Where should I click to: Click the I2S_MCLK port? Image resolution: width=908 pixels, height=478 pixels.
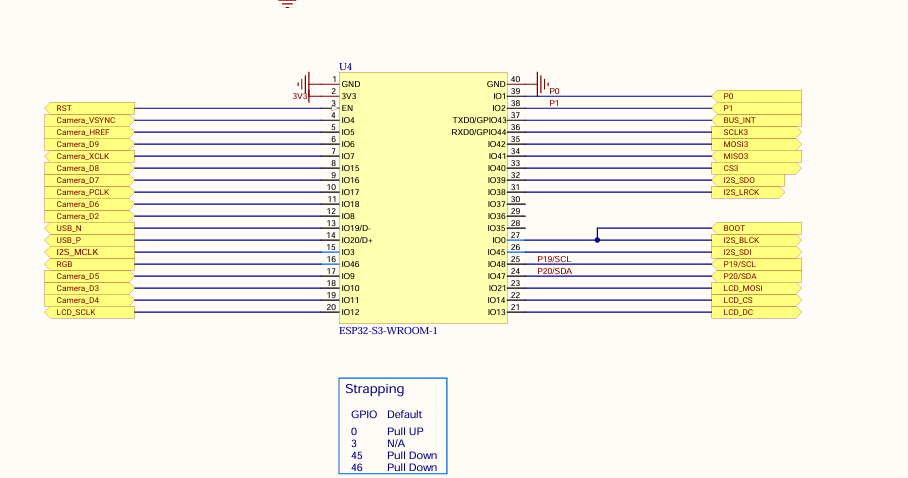pyautogui.click(x=90, y=252)
